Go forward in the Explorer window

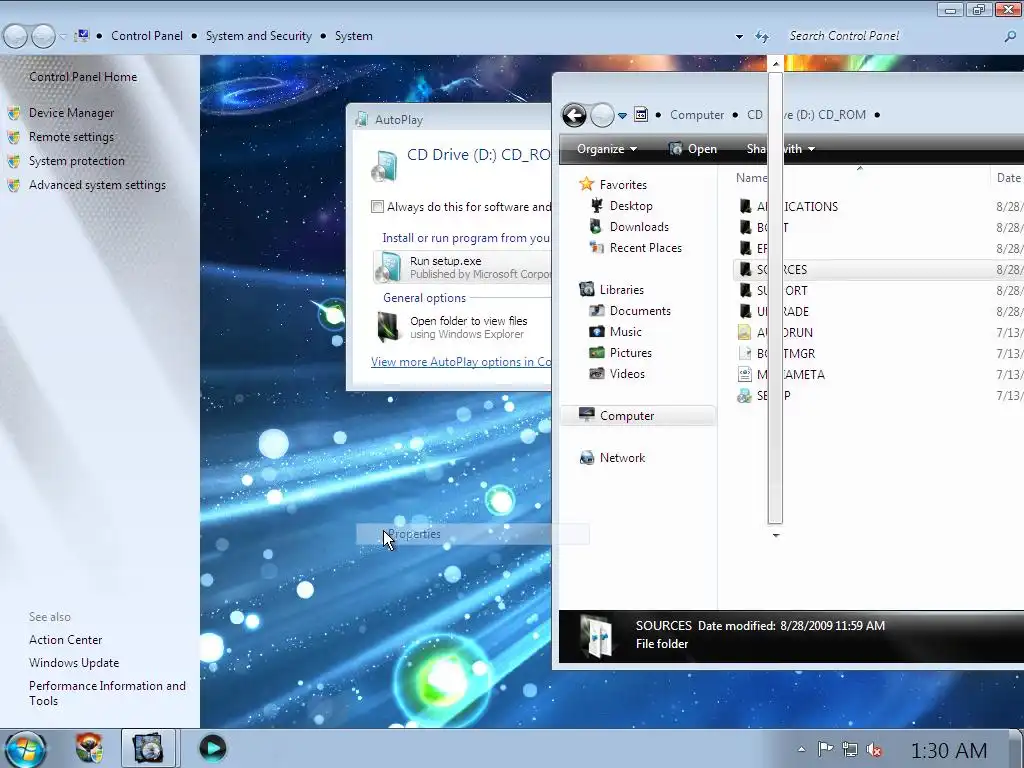click(602, 116)
